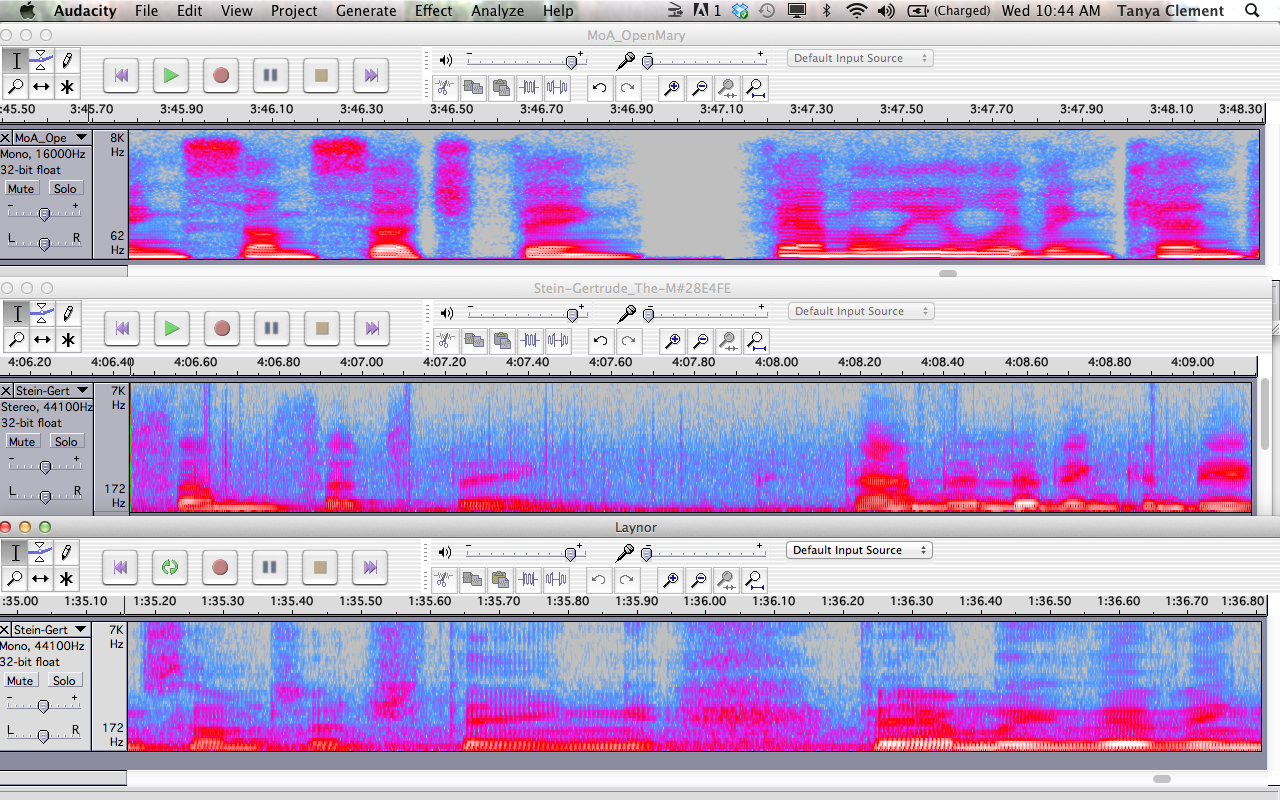Skip to end in the Laynor window
The image size is (1280, 800).
[x=370, y=567]
